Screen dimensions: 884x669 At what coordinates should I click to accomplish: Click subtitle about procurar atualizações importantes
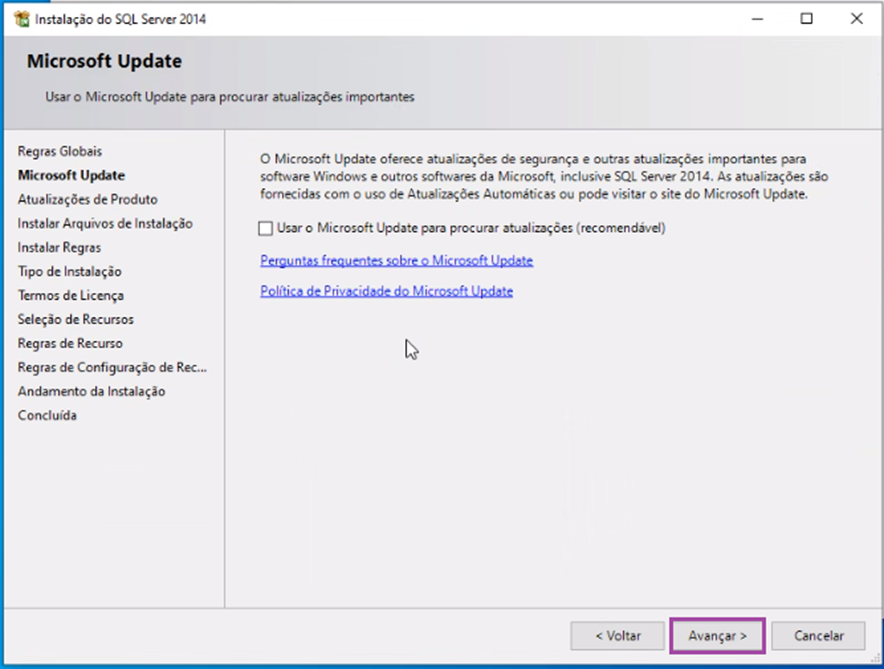pos(230,97)
